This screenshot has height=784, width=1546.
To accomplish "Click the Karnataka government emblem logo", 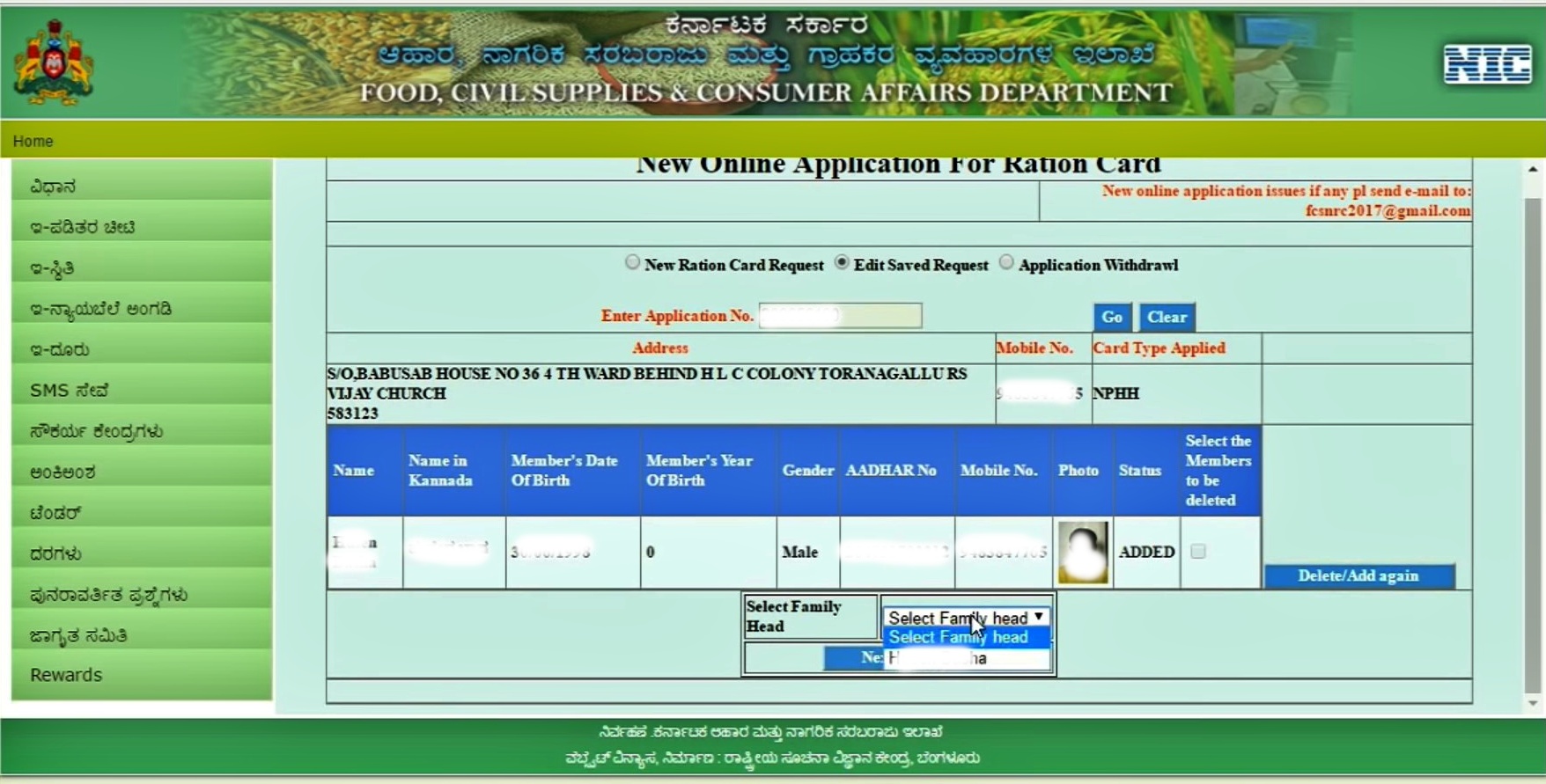I will (53, 62).
